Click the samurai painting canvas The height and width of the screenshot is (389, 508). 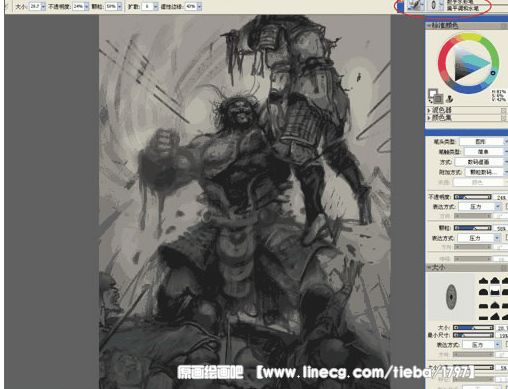[x=245, y=202]
